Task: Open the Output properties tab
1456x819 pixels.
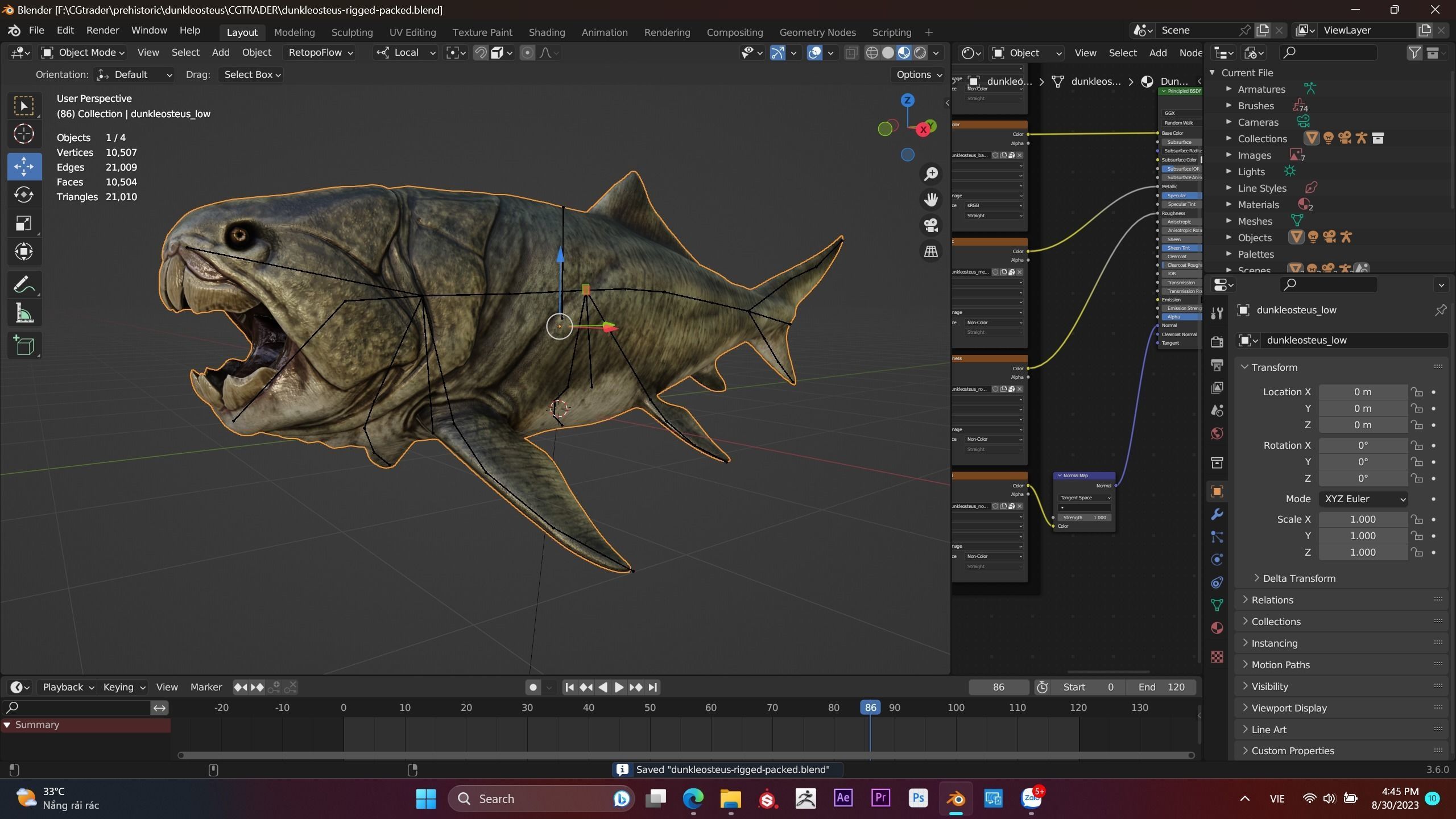Action: pos(1217,365)
